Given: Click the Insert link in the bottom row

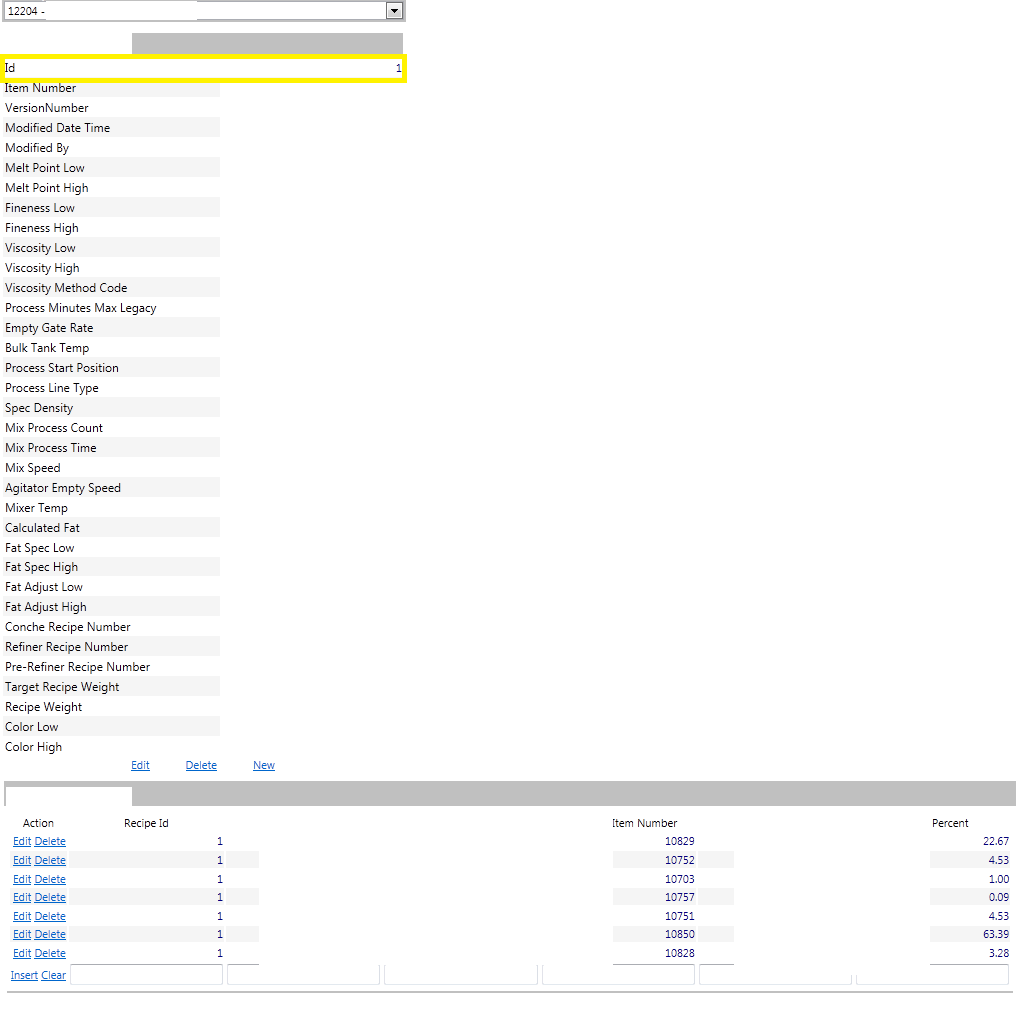Looking at the screenshot, I should tap(24, 975).
